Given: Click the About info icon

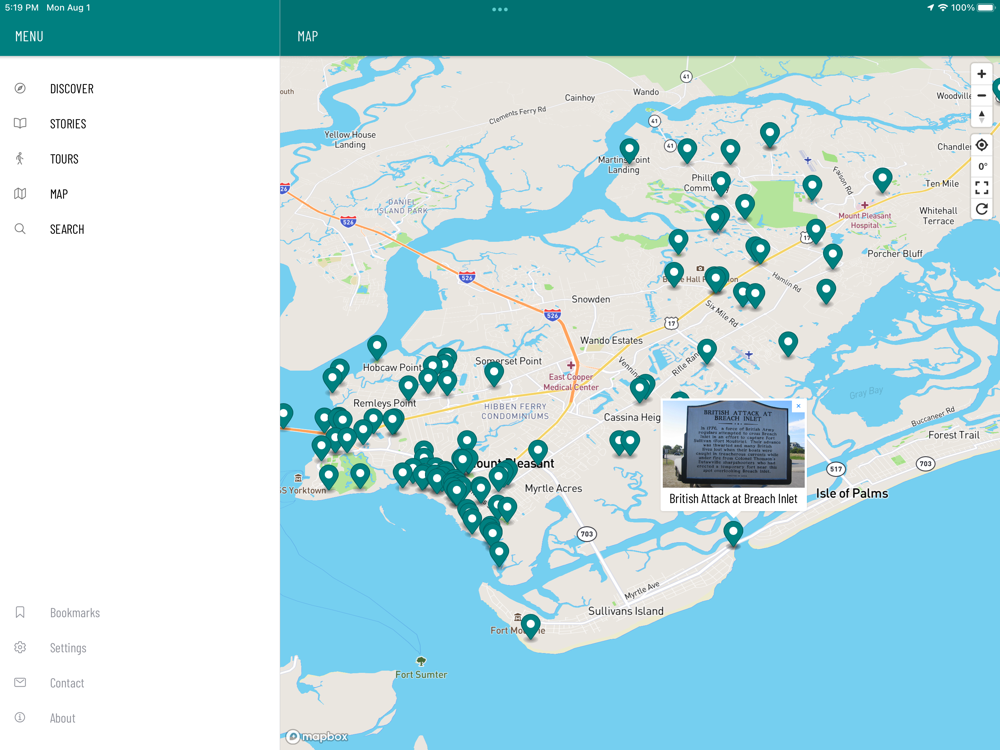Looking at the screenshot, I should coord(20,717).
